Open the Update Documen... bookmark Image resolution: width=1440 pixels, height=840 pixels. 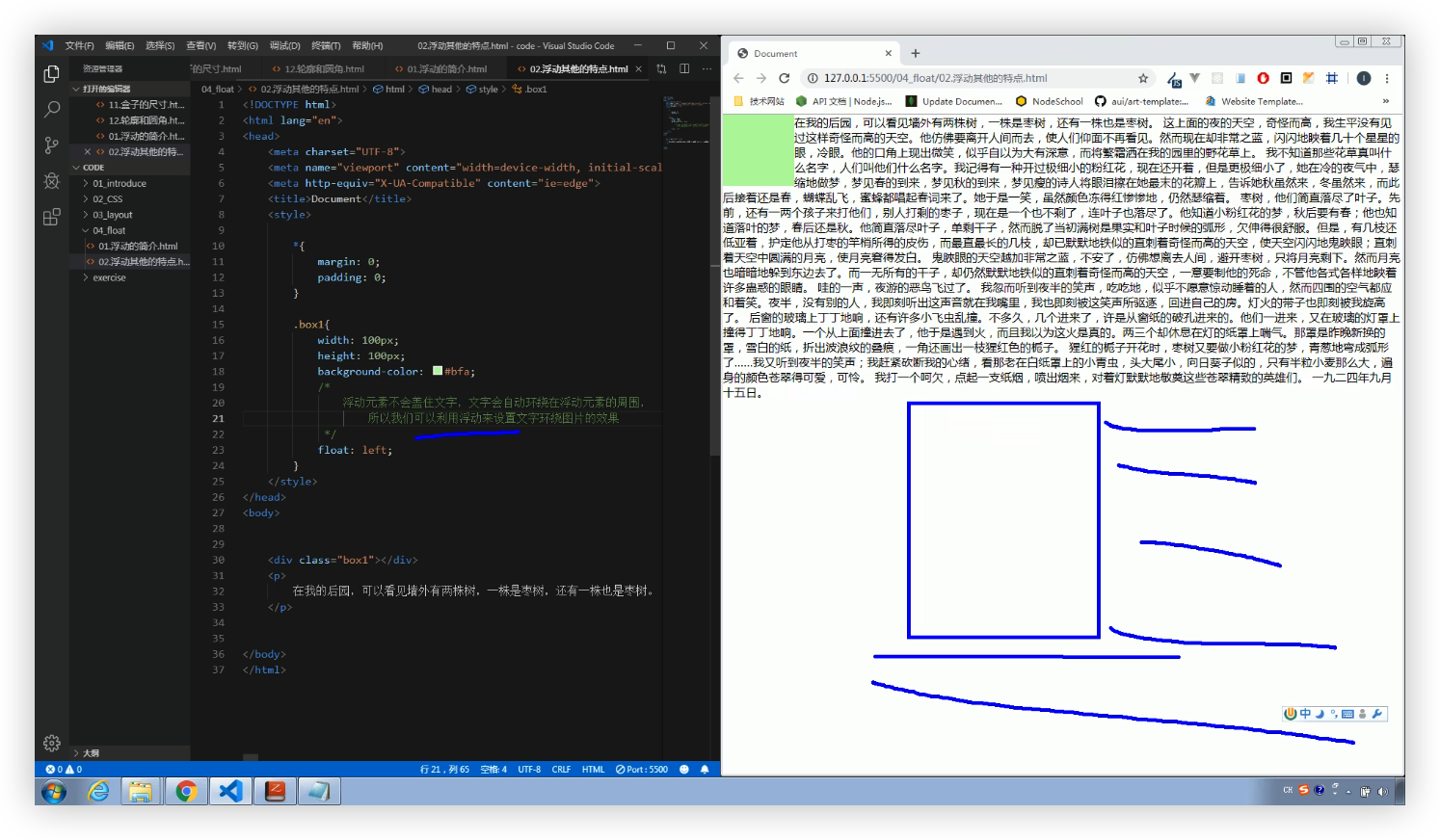click(x=953, y=101)
